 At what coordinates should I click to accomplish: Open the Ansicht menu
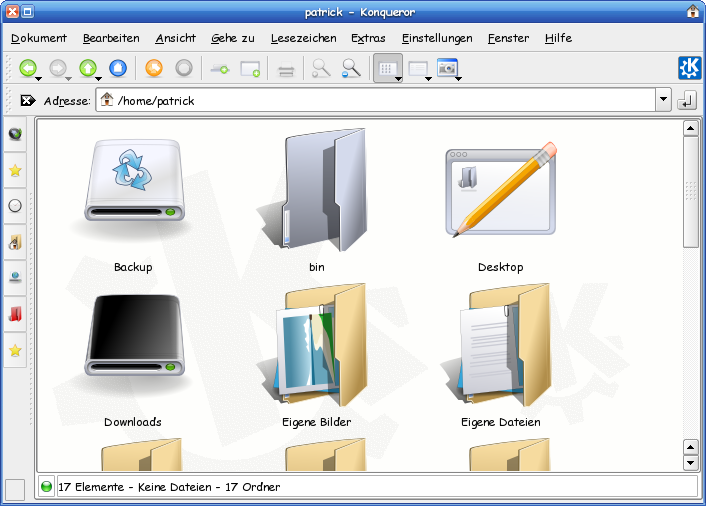[x=176, y=38]
